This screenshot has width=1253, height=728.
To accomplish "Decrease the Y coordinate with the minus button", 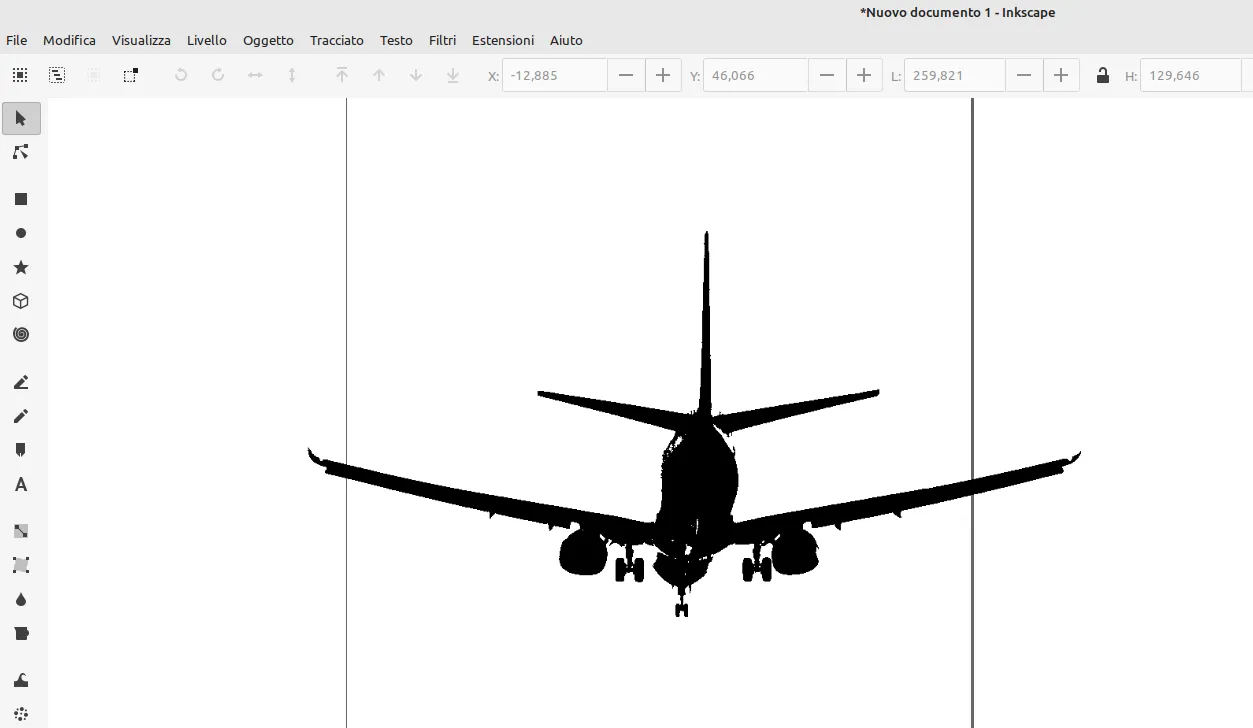I will point(827,74).
